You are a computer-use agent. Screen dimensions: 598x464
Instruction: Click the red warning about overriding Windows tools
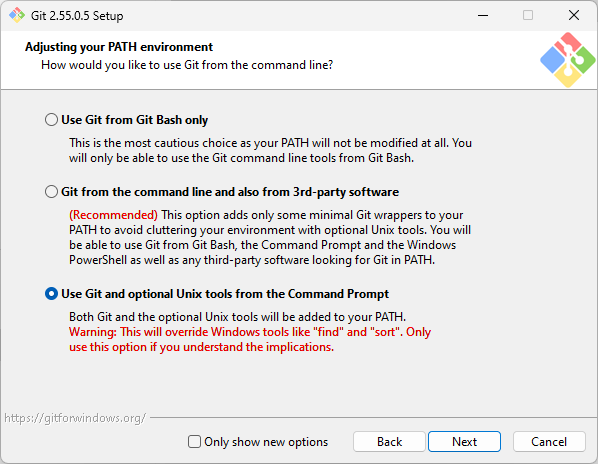[x=250, y=339]
